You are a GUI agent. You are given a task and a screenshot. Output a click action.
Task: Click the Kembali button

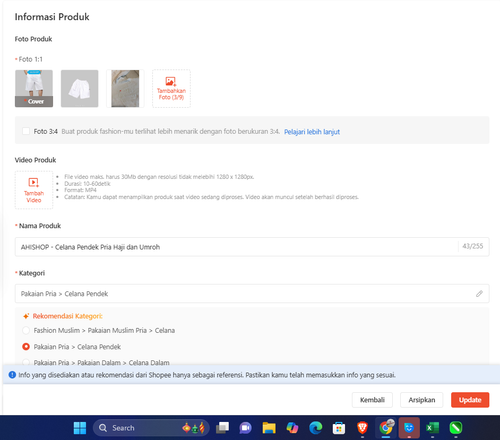[x=372, y=400]
